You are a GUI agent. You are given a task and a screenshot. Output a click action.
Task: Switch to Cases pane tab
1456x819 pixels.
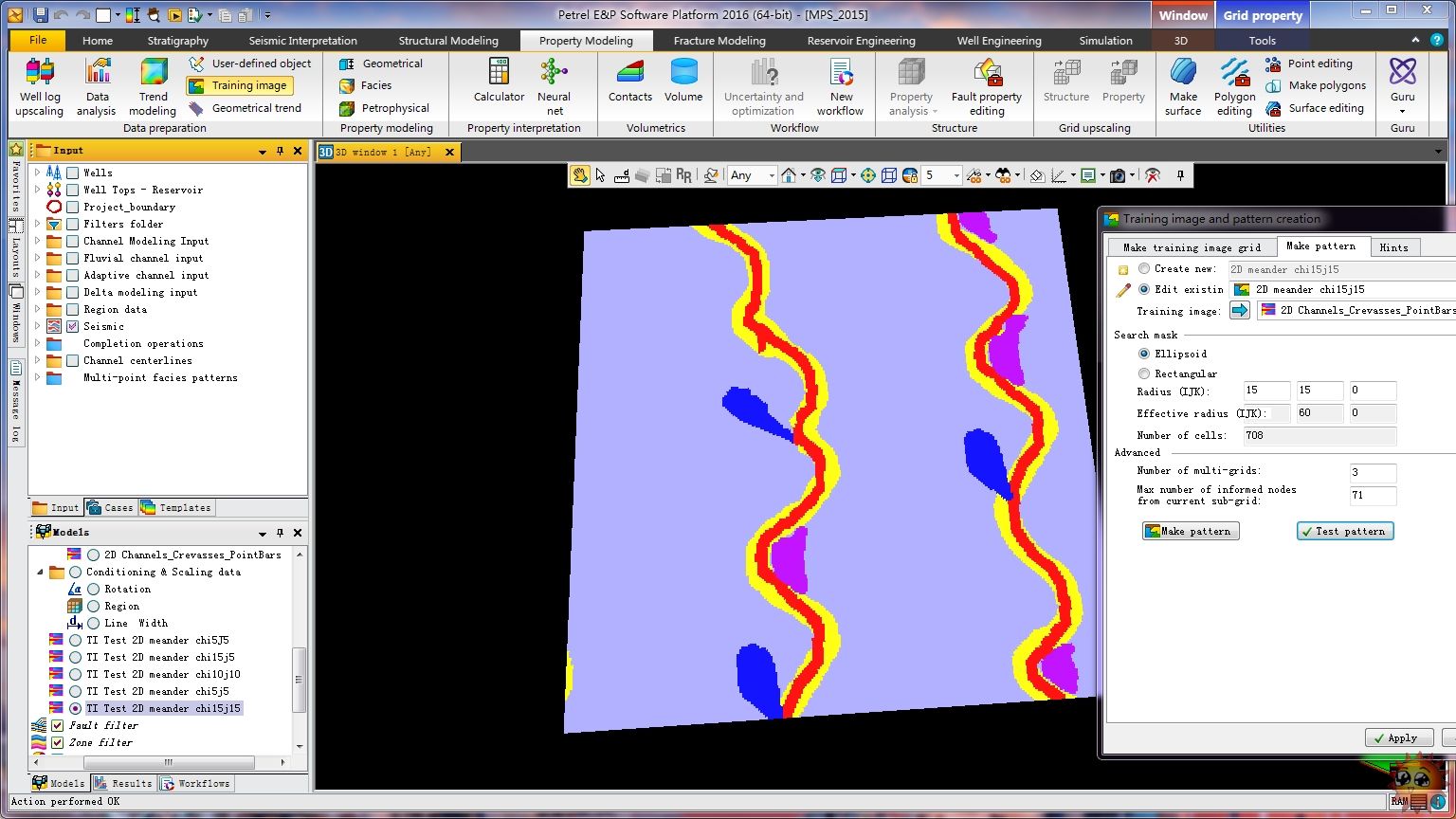point(111,507)
